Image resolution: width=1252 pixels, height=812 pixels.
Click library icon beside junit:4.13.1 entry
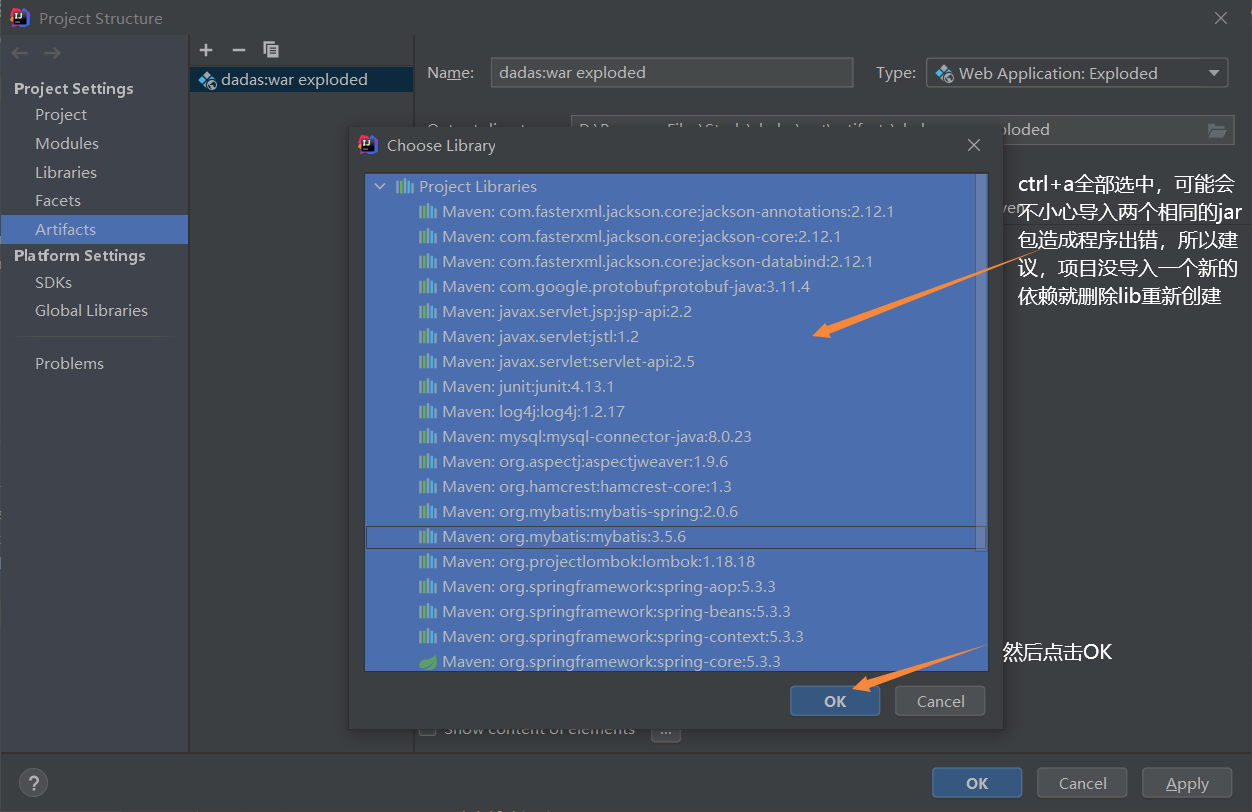point(427,387)
